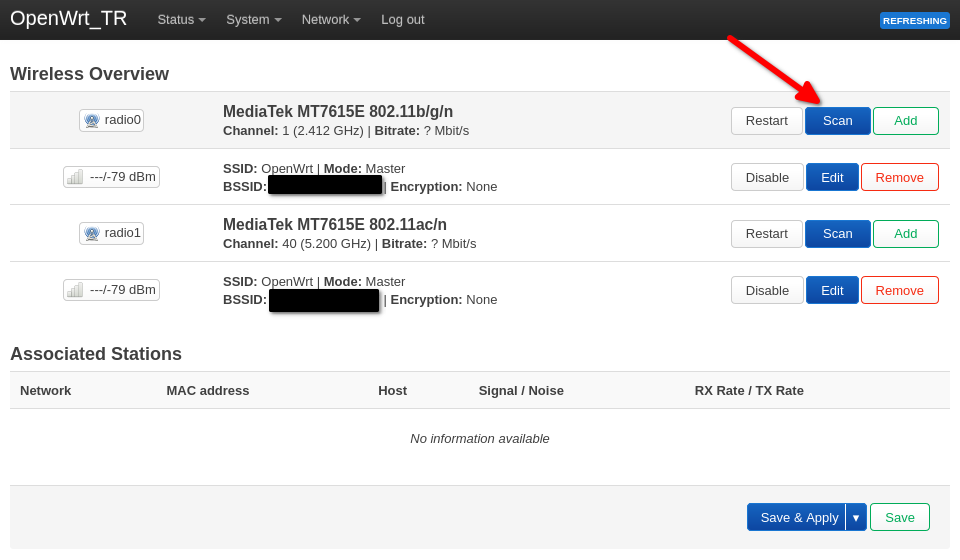The height and width of the screenshot is (560, 960).
Task: Remove the radio0 OpenWrt network
Action: [x=899, y=177]
